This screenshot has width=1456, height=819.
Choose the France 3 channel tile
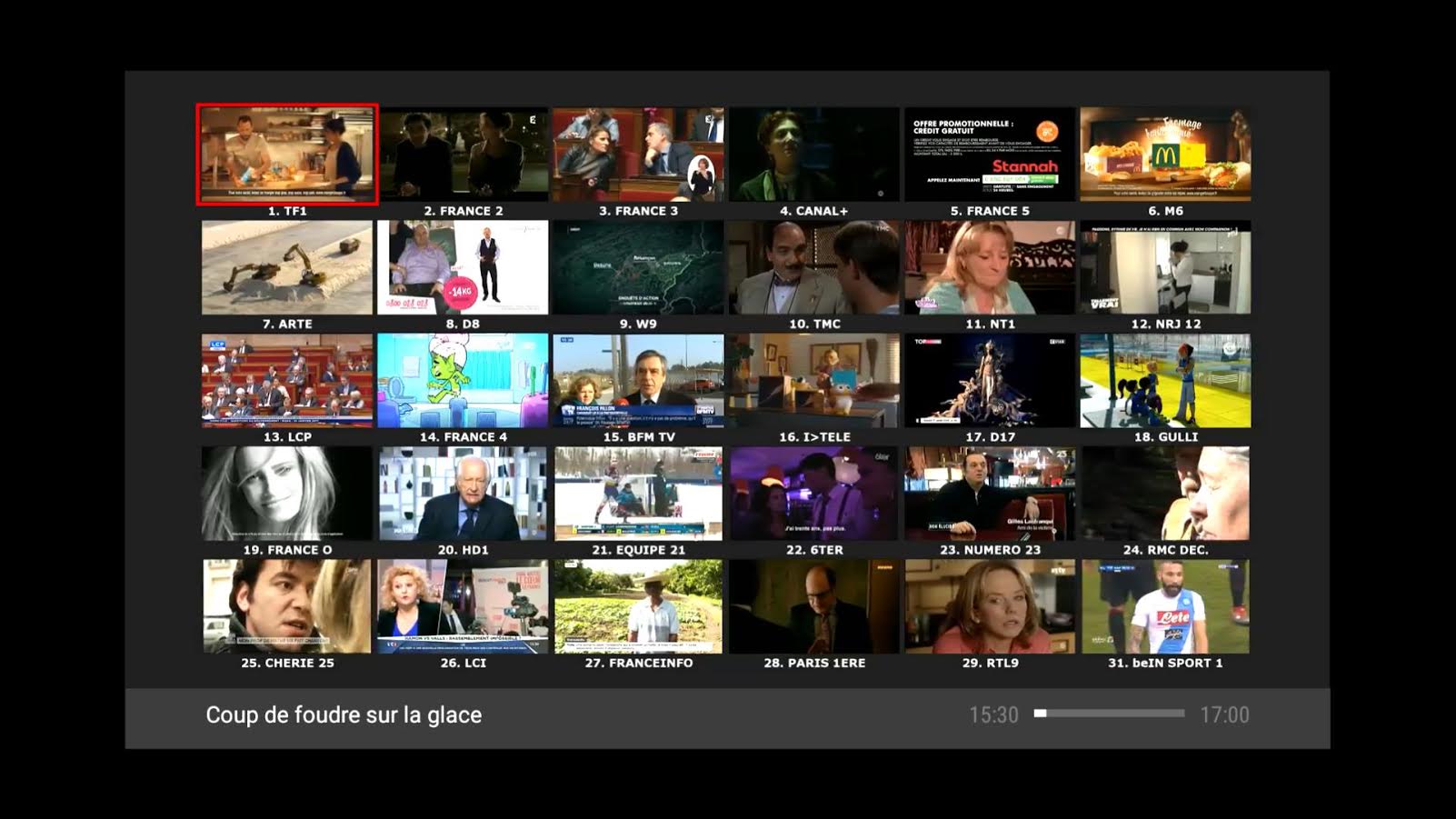[x=638, y=154]
